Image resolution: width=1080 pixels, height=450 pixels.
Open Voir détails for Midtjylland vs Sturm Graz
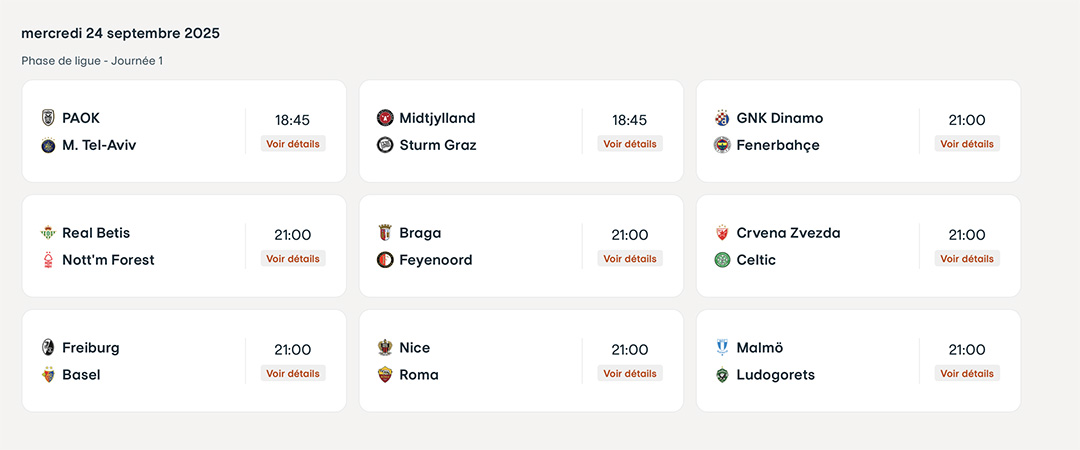coord(630,144)
